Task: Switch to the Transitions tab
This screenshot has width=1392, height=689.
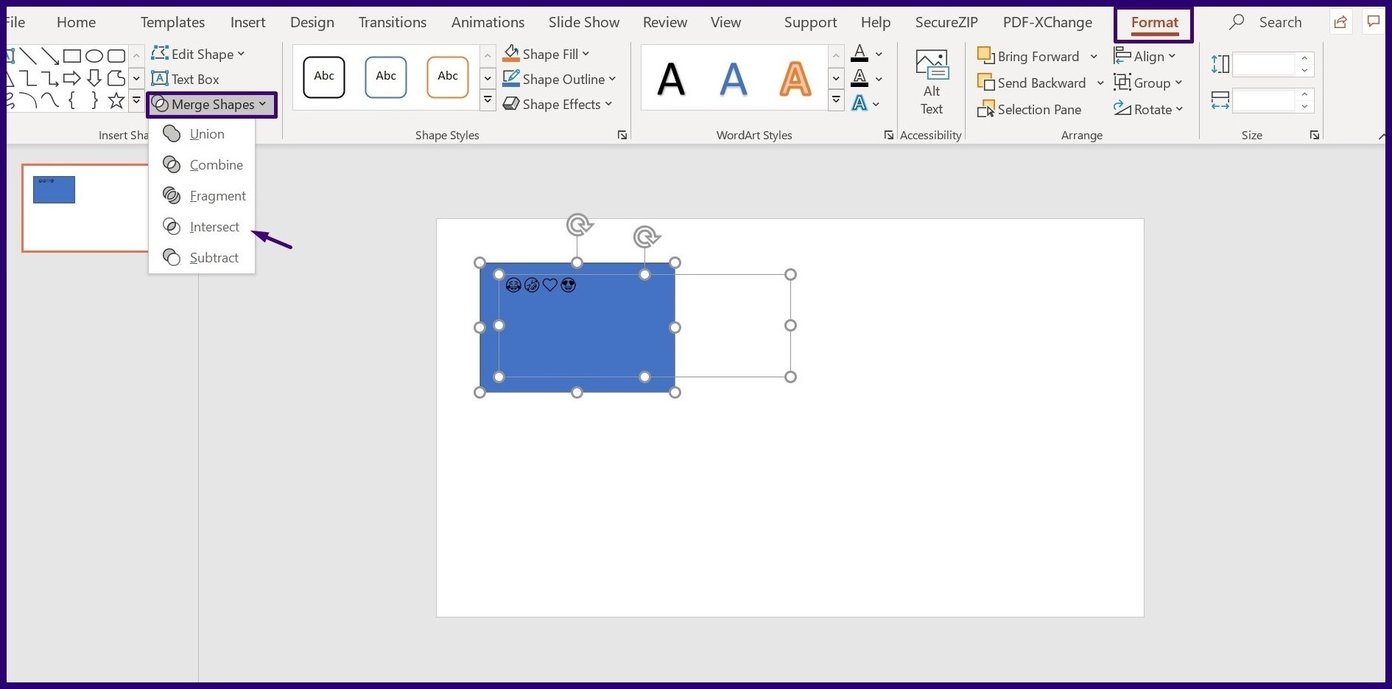Action: 392,22
